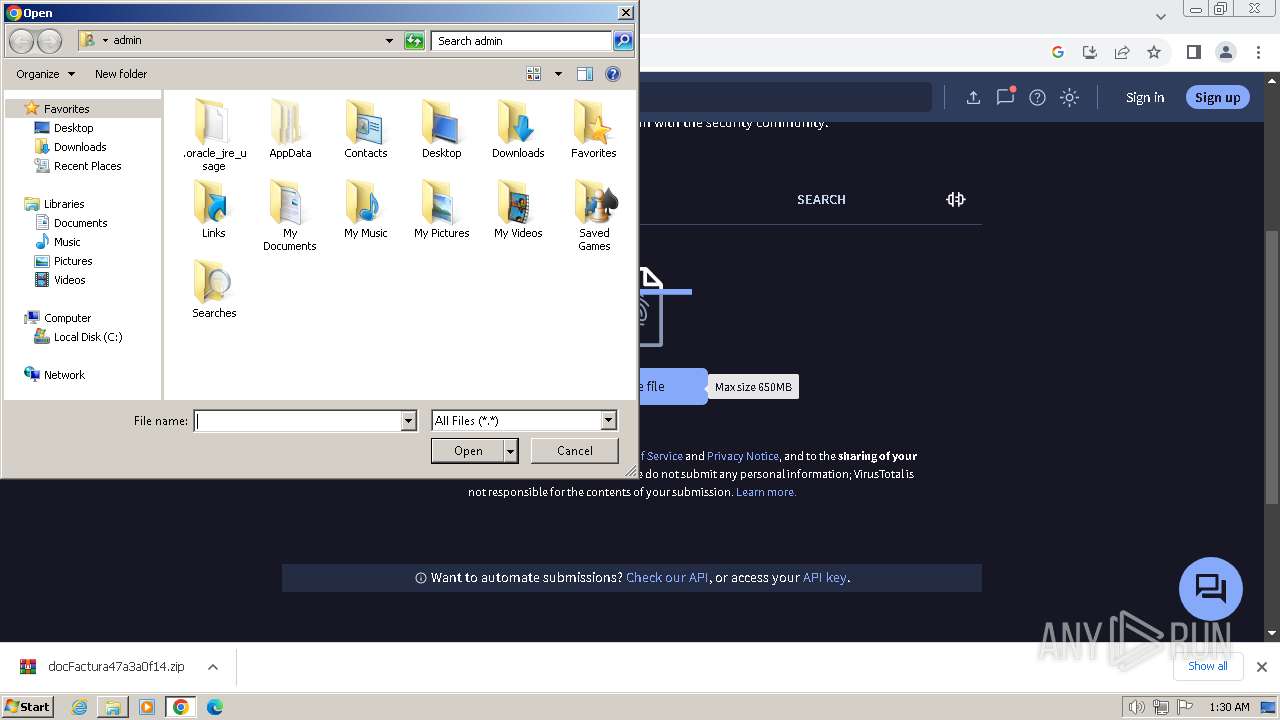The width and height of the screenshot is (1280, 720).
Task: Select the Favorites folder in file list
Action: (594, 130)
